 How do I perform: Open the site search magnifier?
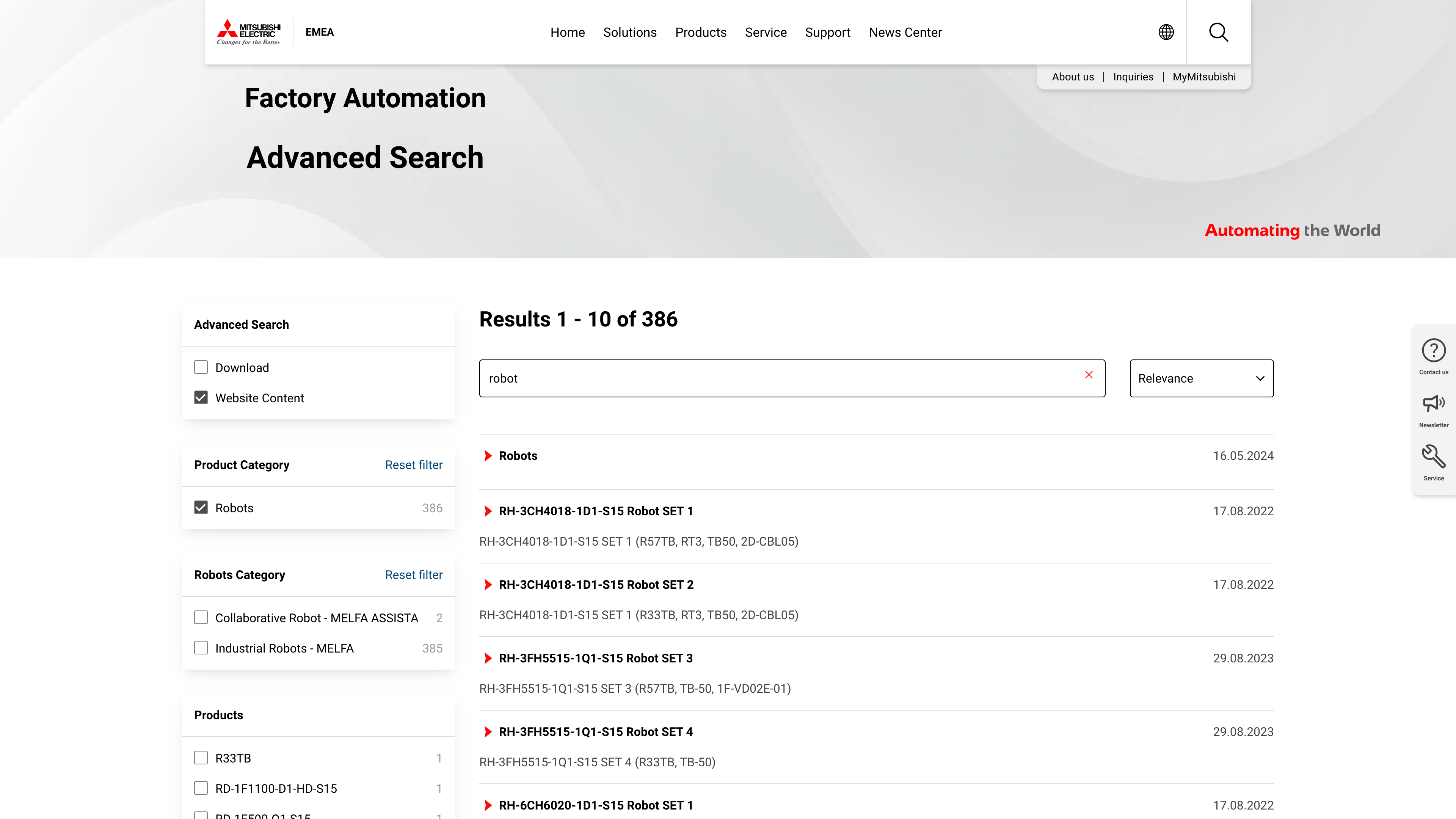point(1219,32)
